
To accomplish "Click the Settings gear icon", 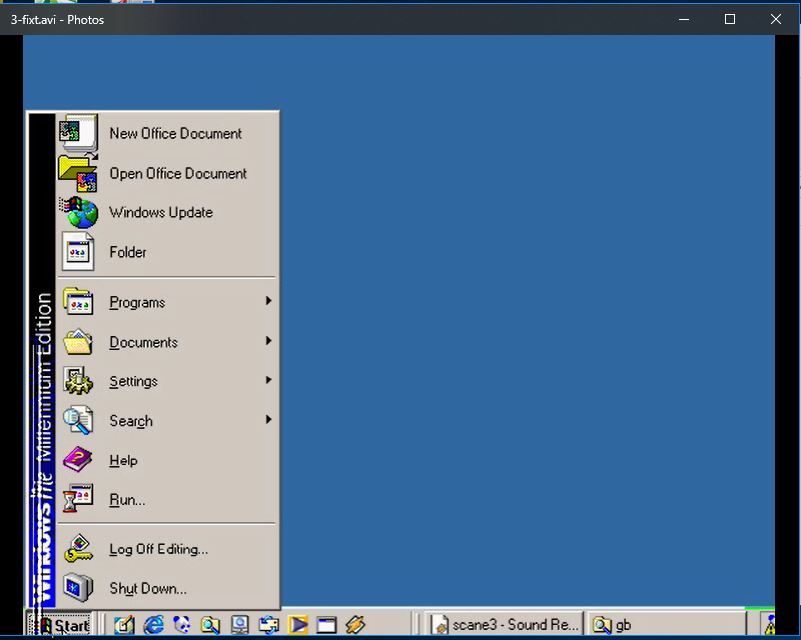I will click(x=78, y=381).
